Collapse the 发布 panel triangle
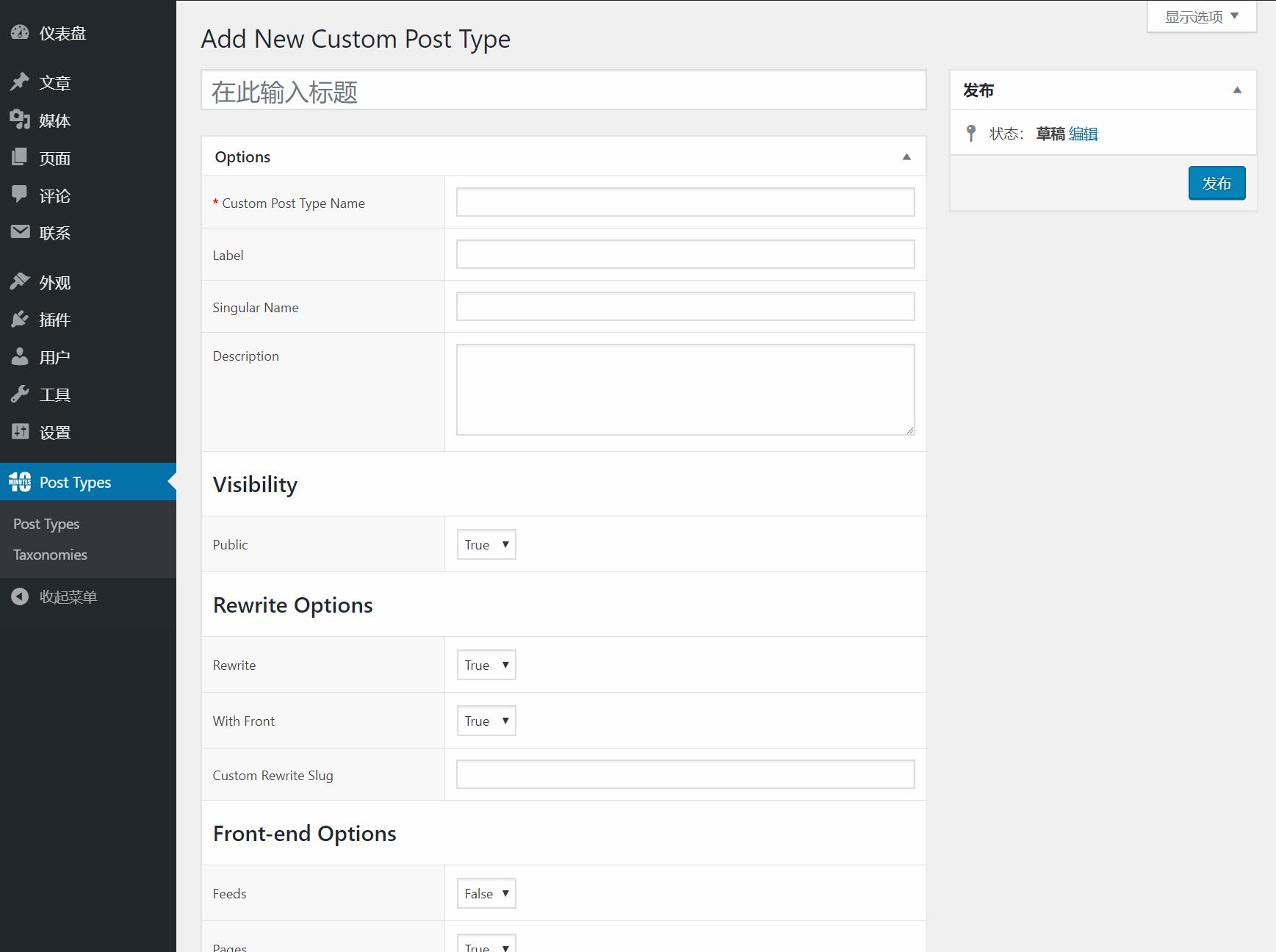1276x952 pixels. coord(1237,90)
